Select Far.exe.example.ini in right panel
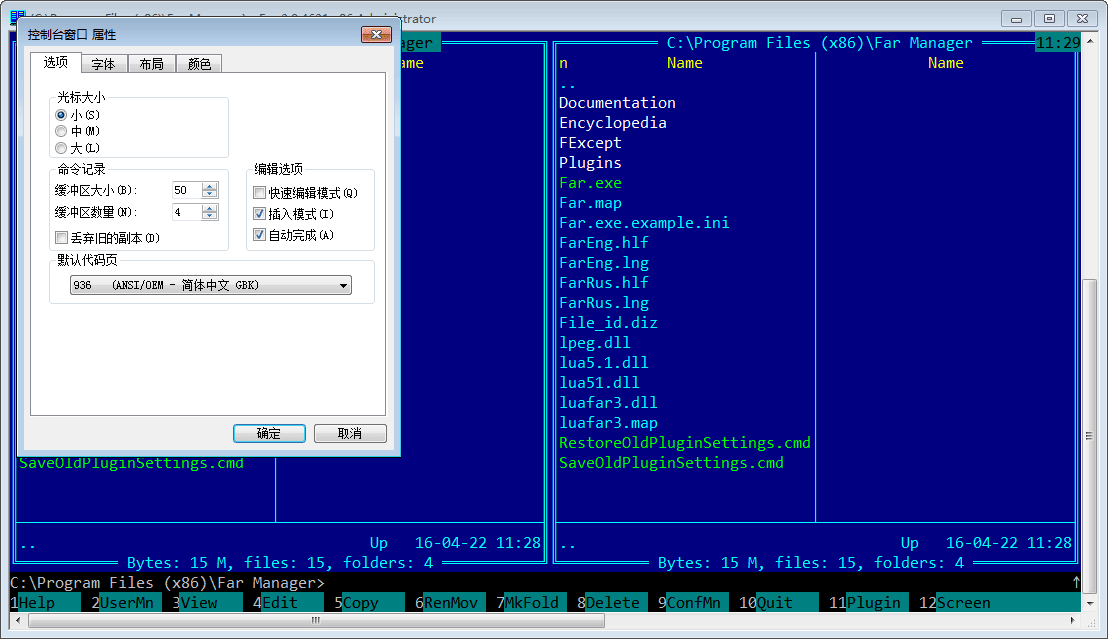The image size is (1108, 639). coord(644,223)
